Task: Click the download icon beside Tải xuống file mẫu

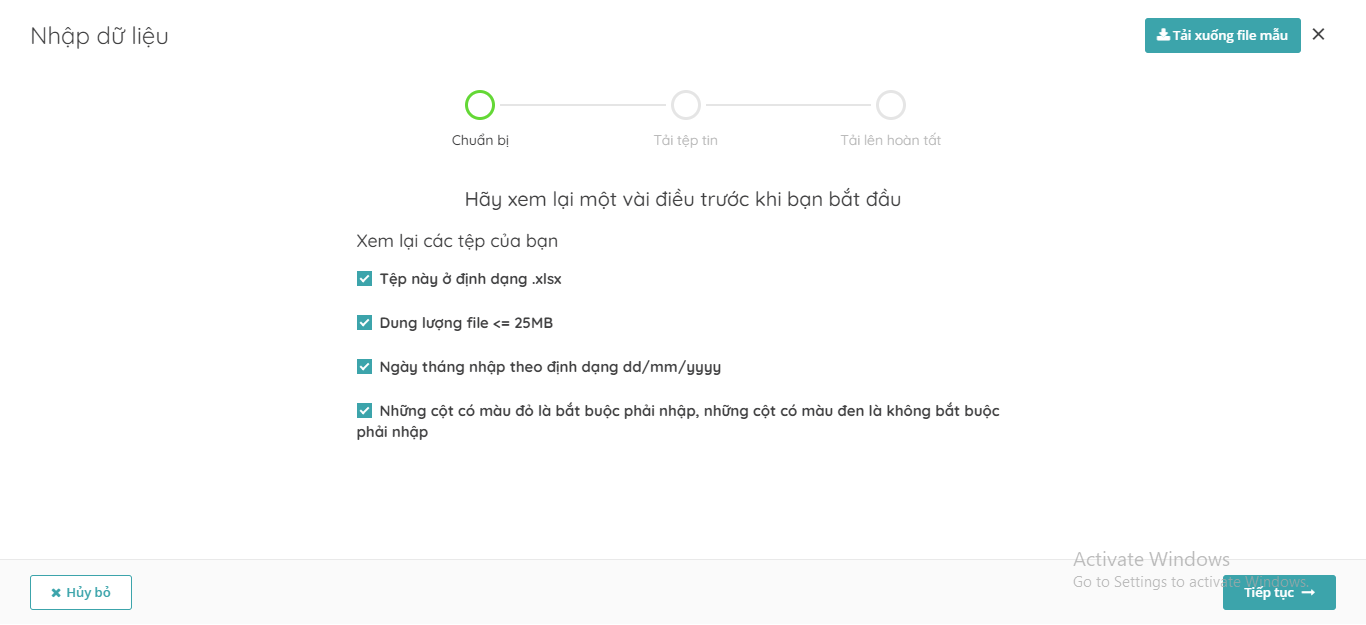Action: point(1163,35)
